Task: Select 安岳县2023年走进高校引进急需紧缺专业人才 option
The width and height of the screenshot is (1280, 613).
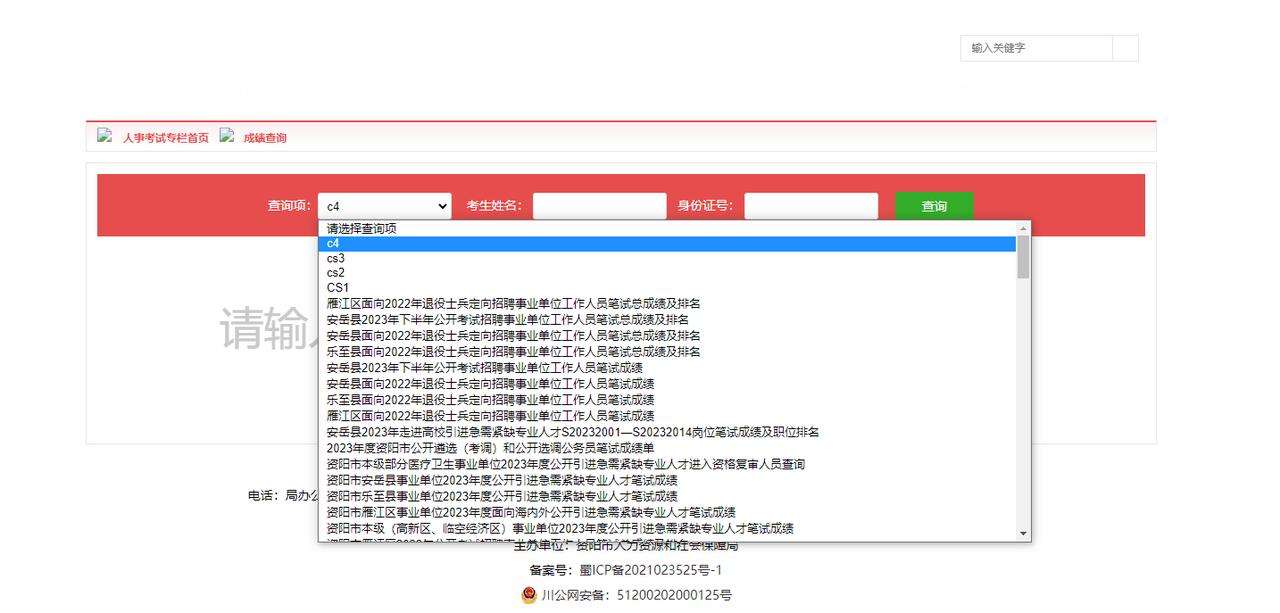Action: tap(667, 432)
